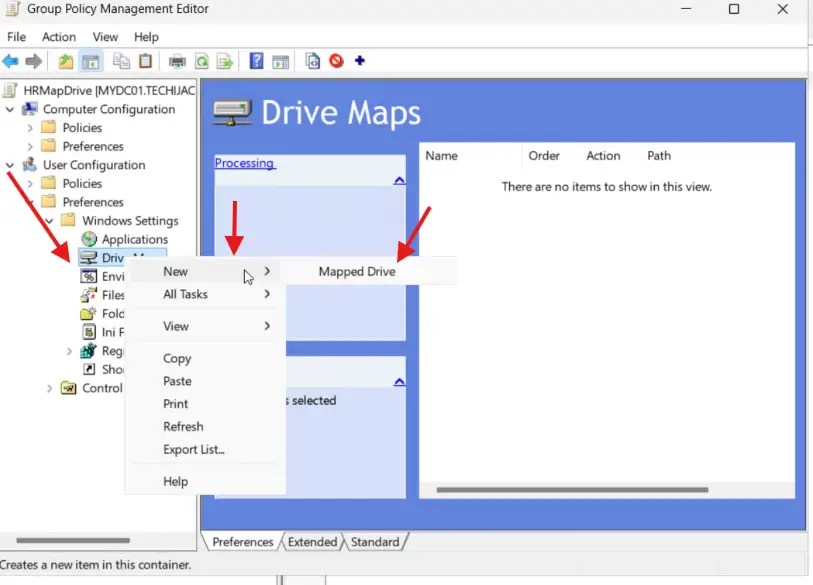
Task: Open the View menu in menu bar
Action: point(105,37)
